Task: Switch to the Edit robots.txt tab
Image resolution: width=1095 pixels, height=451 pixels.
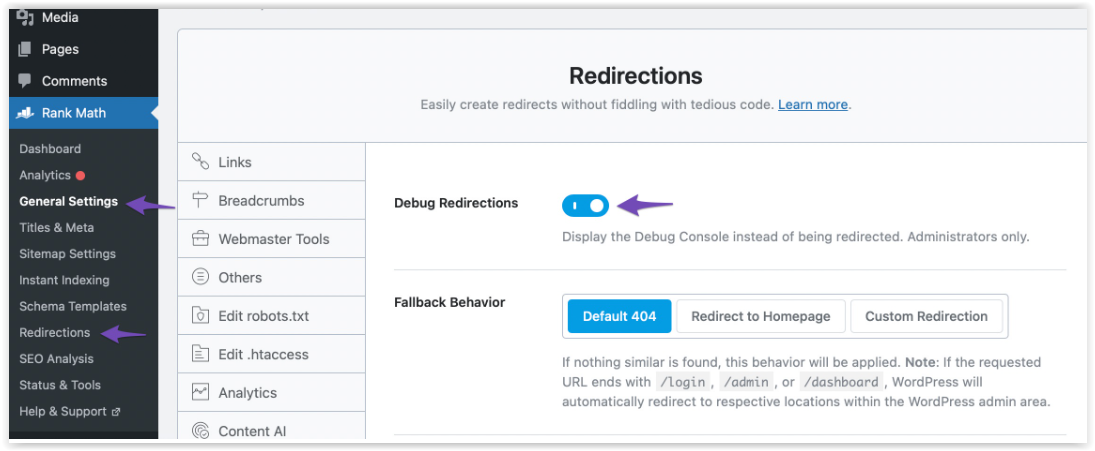Action: pyautogui.click(x=272, y=316)
